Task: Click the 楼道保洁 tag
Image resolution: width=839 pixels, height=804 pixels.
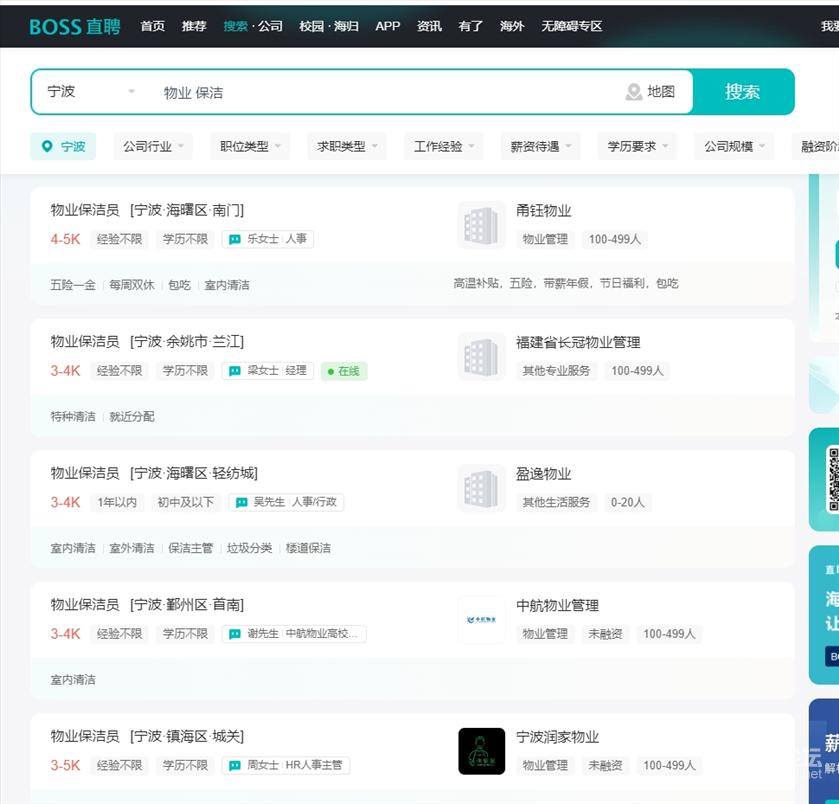Action: tap(308, 548)
